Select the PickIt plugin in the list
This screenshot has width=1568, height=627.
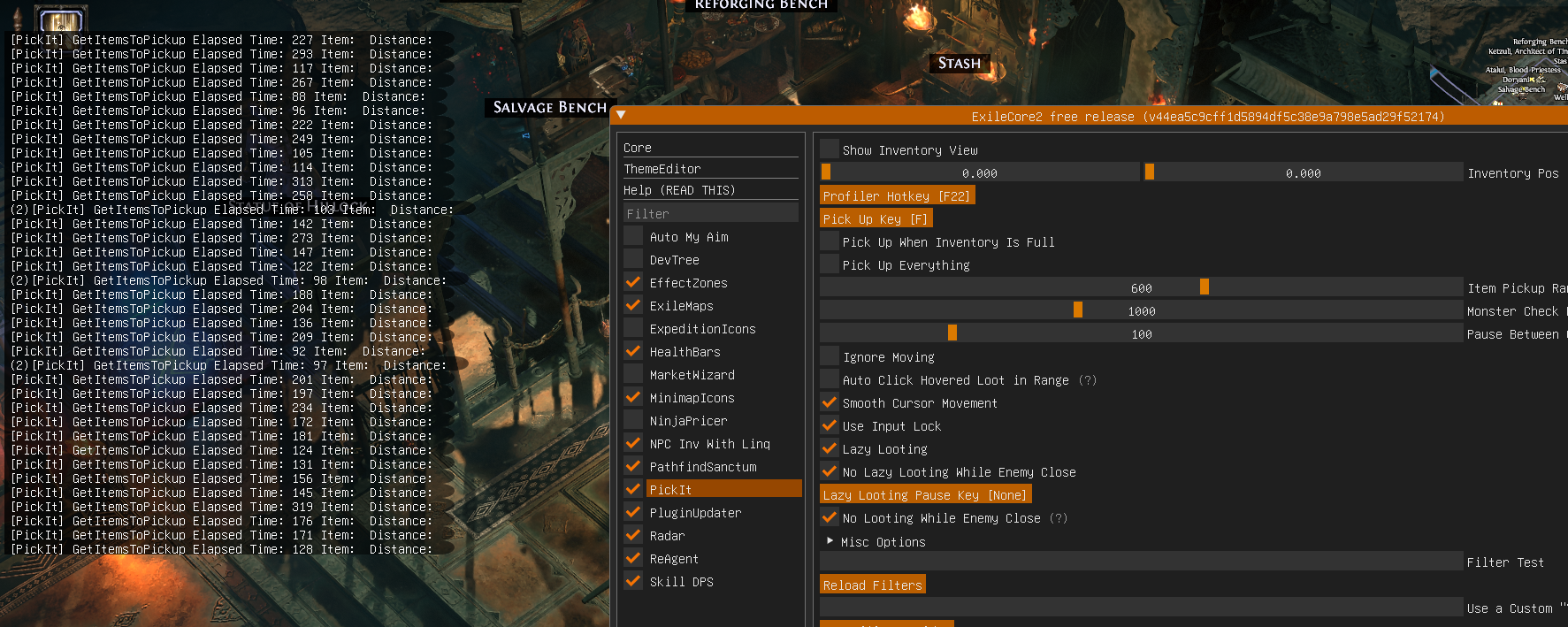[x=723, y=489]
